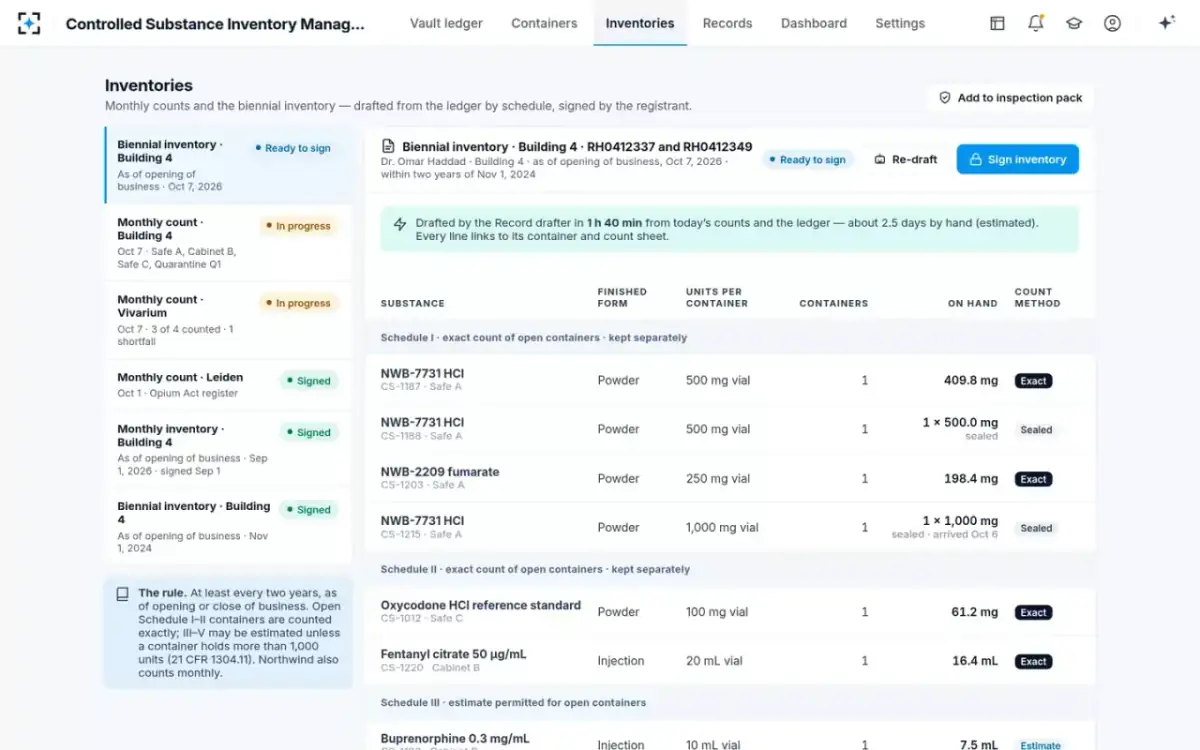Click the Finished form column header
This screenshot has height=750, width=1200.
[622, 297]
